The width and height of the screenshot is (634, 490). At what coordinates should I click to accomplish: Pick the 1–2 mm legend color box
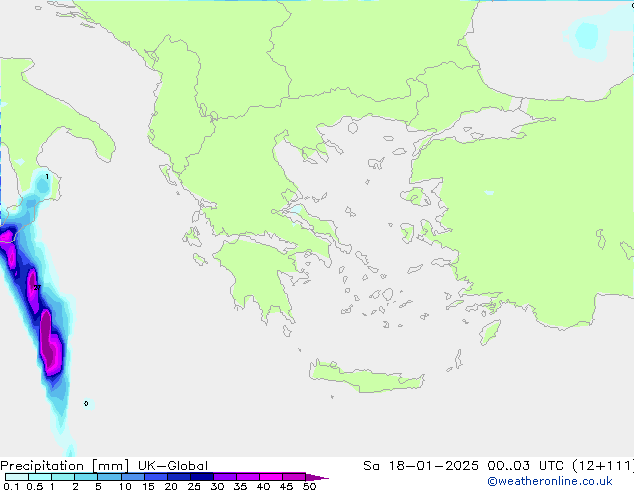(x=63, y=477)
